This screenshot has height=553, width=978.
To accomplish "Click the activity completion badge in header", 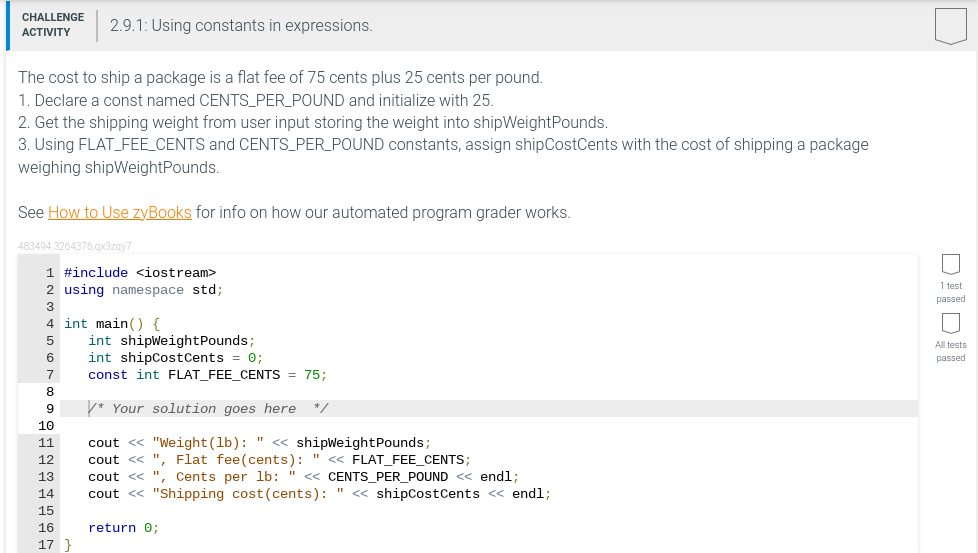I will click(951, 26).
